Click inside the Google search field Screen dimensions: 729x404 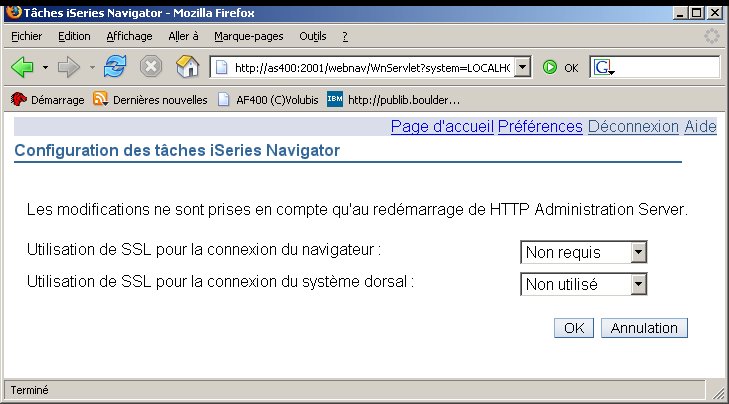667,68
